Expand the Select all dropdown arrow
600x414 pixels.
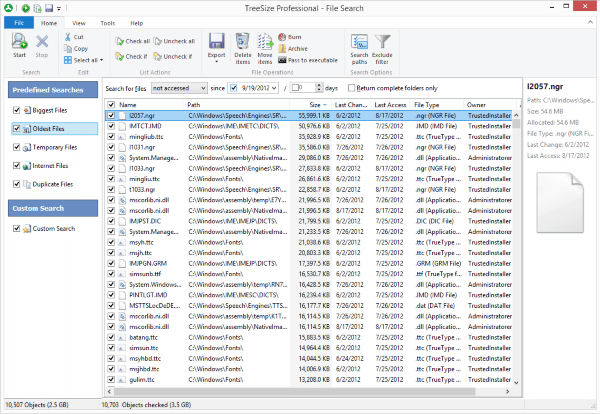point(101,60)
